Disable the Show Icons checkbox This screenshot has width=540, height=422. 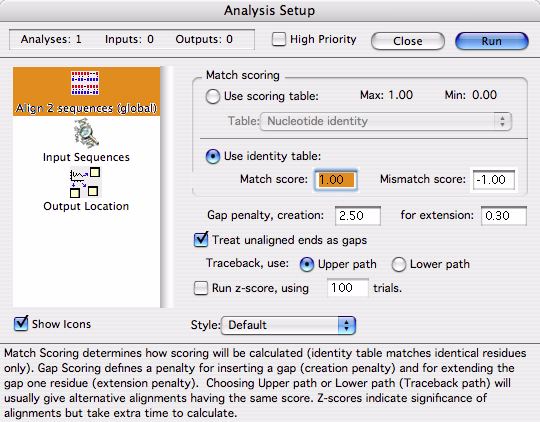21,323
